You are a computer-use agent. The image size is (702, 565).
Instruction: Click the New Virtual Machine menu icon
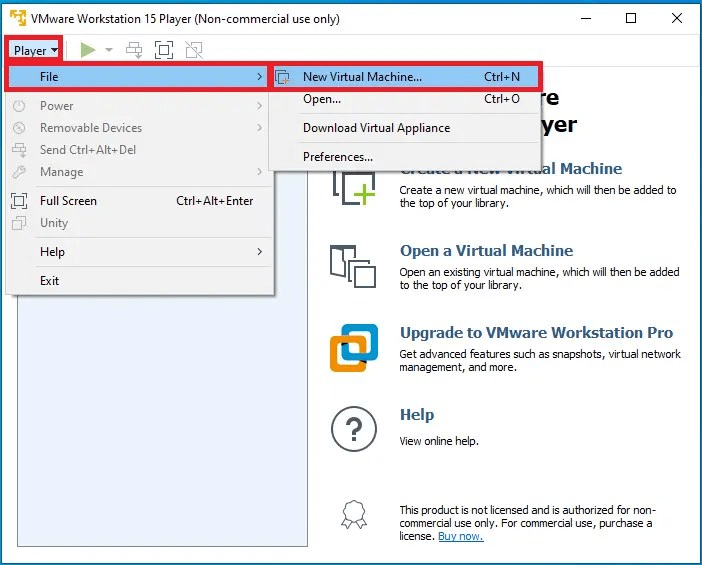pyautogui.click(x=283, y=77)
